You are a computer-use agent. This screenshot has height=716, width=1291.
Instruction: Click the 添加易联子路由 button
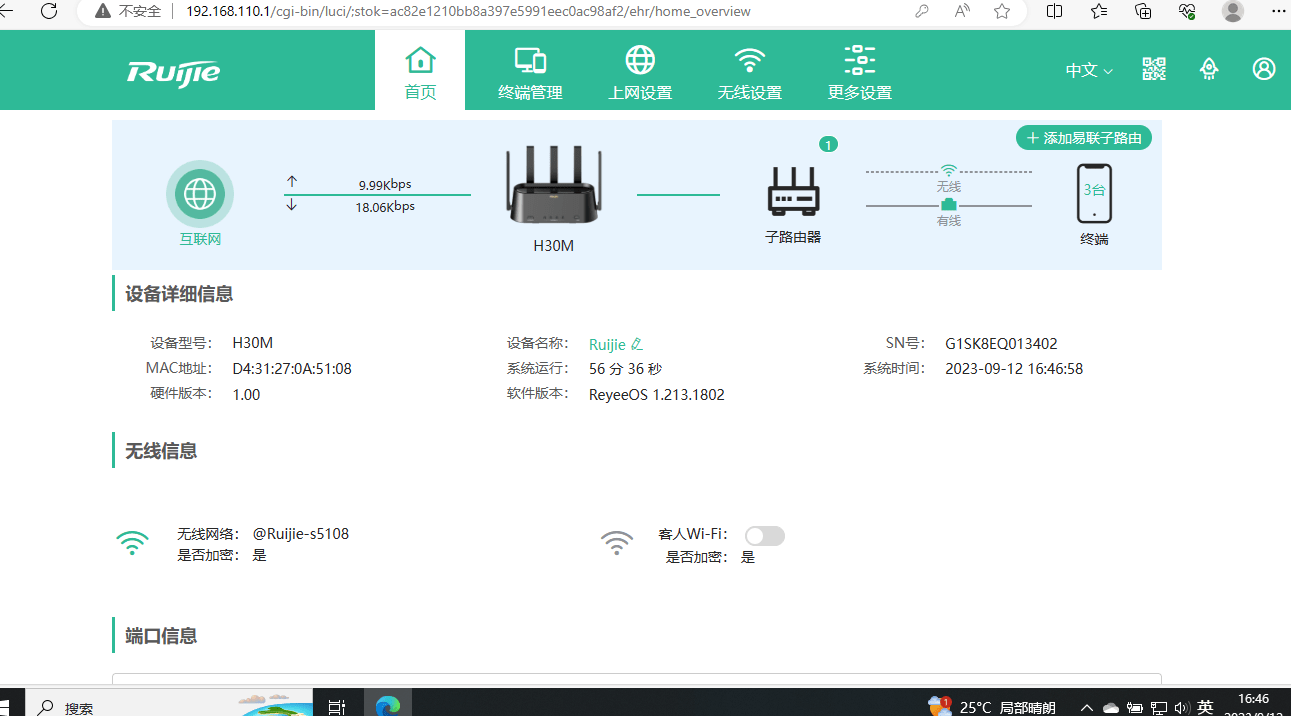pyautogui.click(x=1084, y=138)
